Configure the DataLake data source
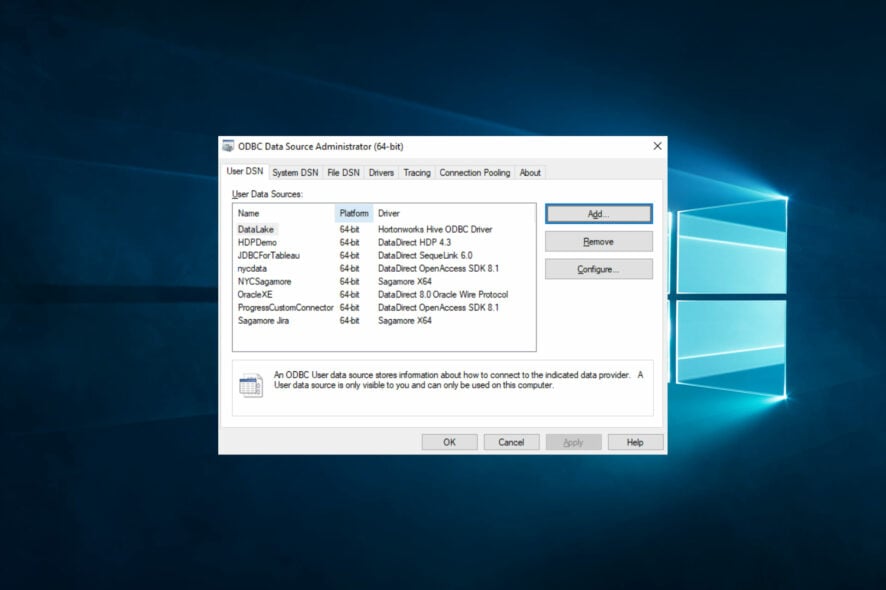The image size is (886, 590). pyautogui.click(x=597, y=268)
